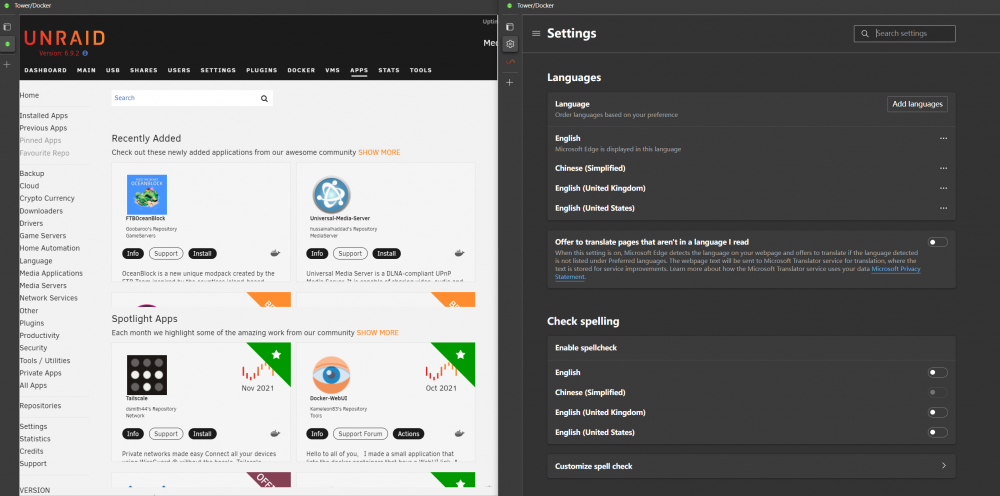Image resolution: width=1000 pixels, height=496 pixels.
Task: Select the green dot tab in left sidebar
Action: (7, 44)
